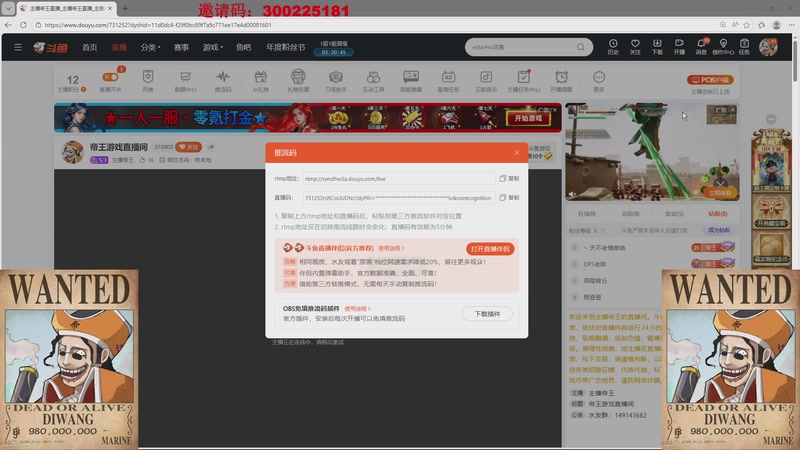The image size is (800, 450).
Task: Click the PC客户端 button
Action: pyautogui.click(x=710, y=80)
